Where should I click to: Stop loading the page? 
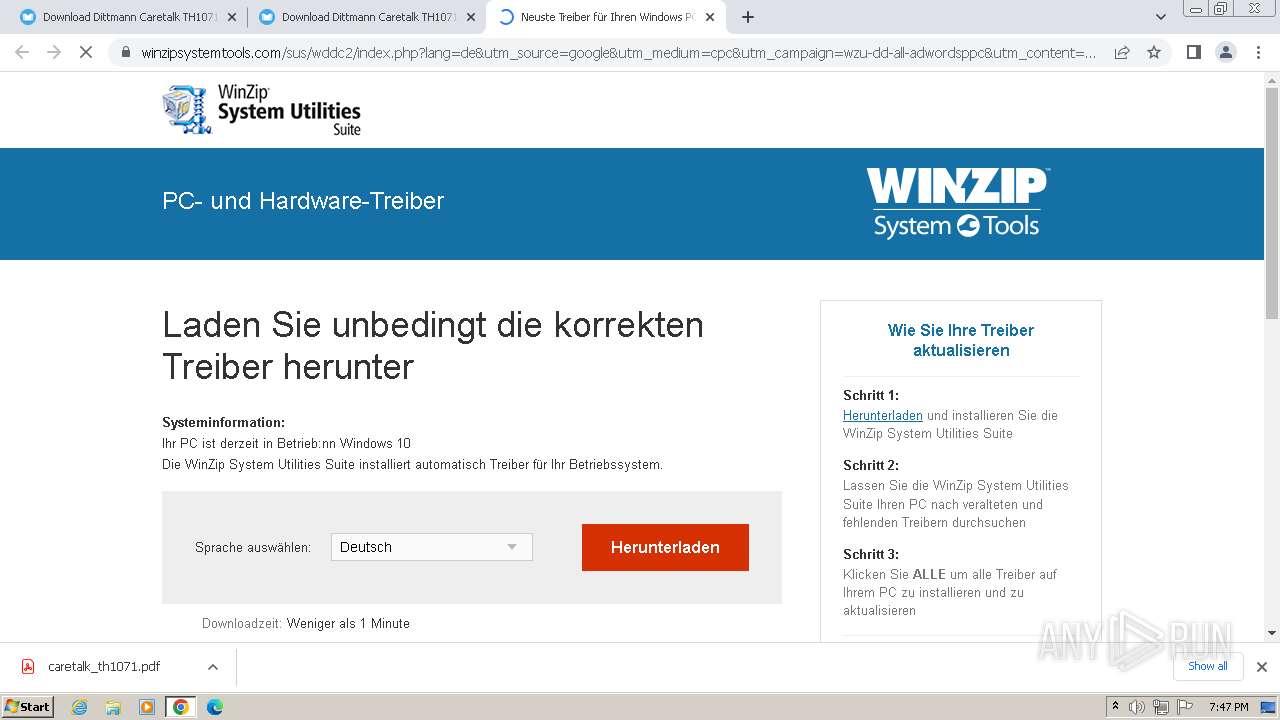coord(86,52)
